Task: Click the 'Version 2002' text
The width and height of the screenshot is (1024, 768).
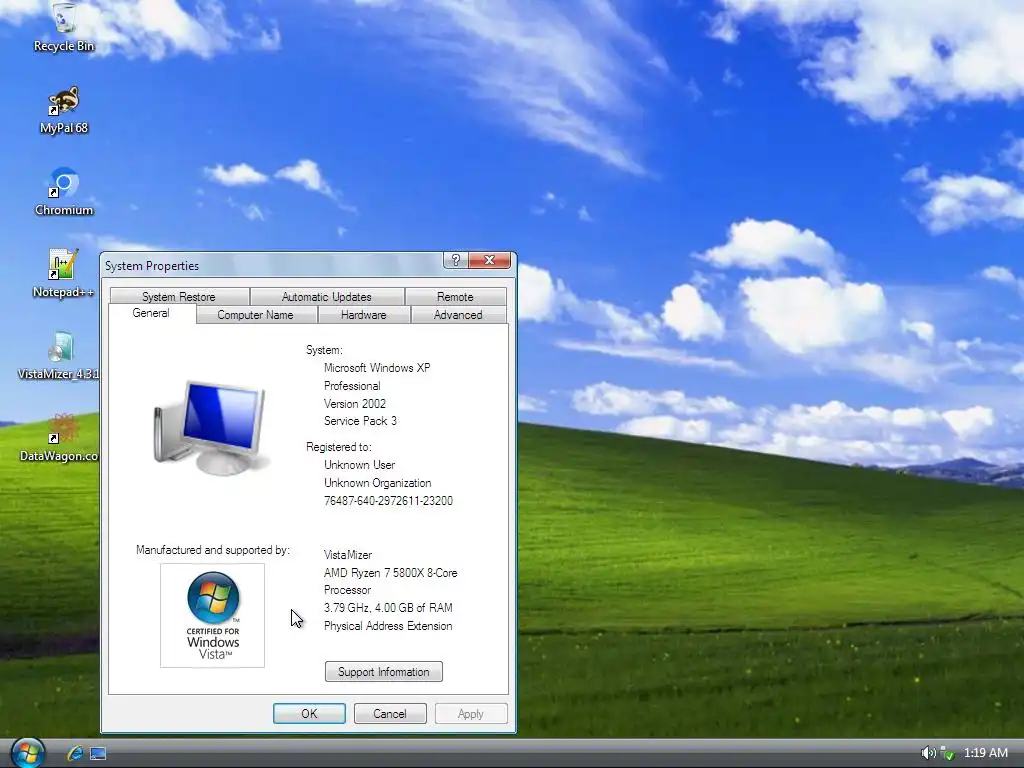Action: [x=355, y=404]
